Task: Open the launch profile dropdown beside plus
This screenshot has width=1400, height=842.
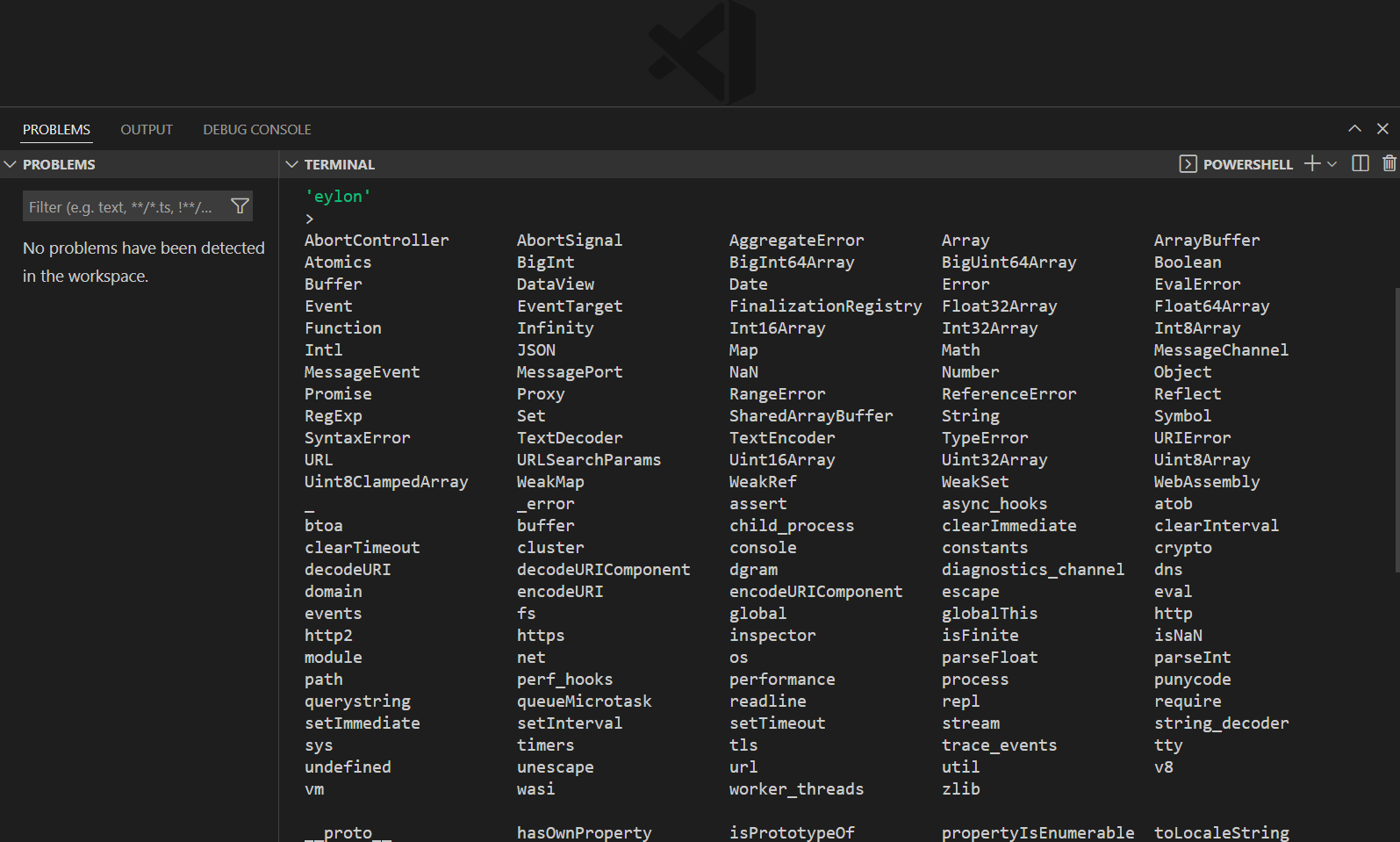Action: (x=1332, y=164)
